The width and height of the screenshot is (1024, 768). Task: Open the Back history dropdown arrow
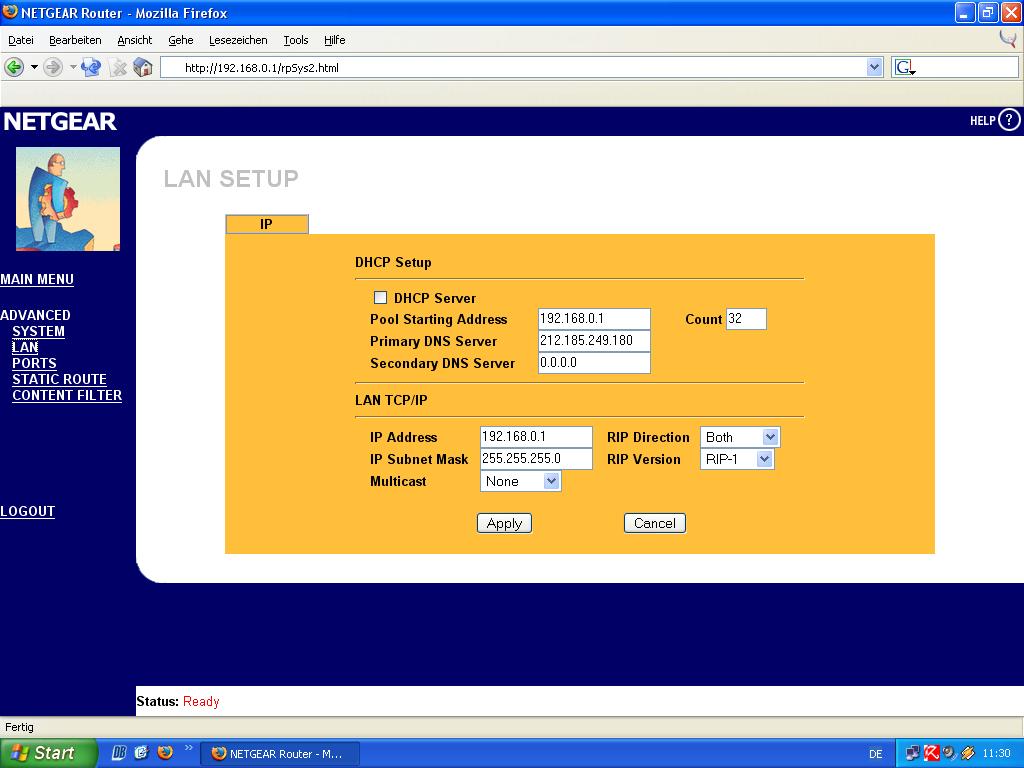coord(34,67)
